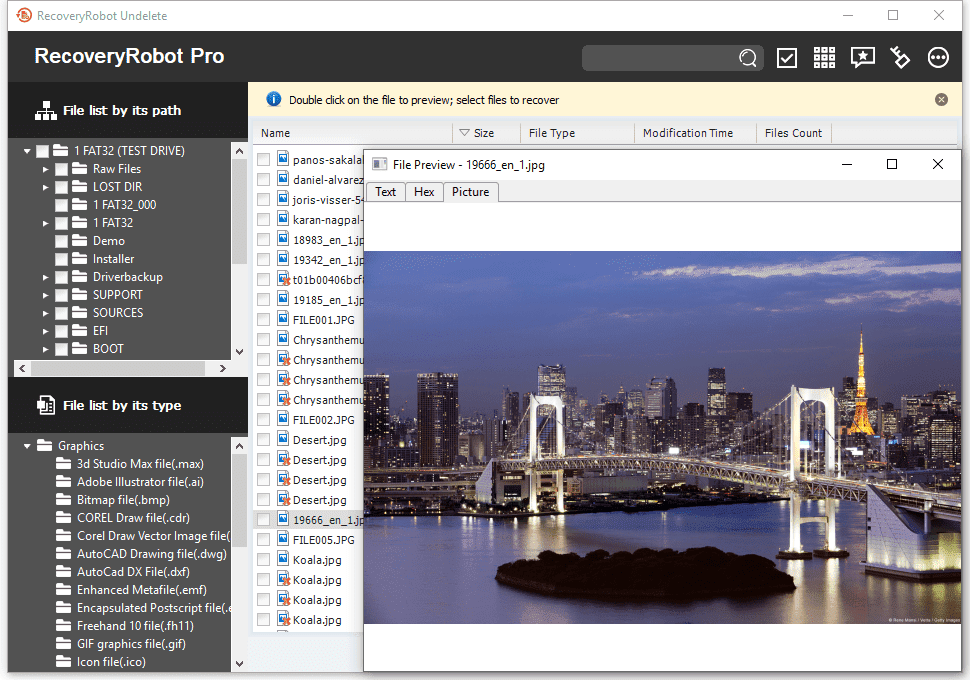Tick the checkbox for FILE005.JPG
Screen dimensions: 970x680
[x=264, y=540]
